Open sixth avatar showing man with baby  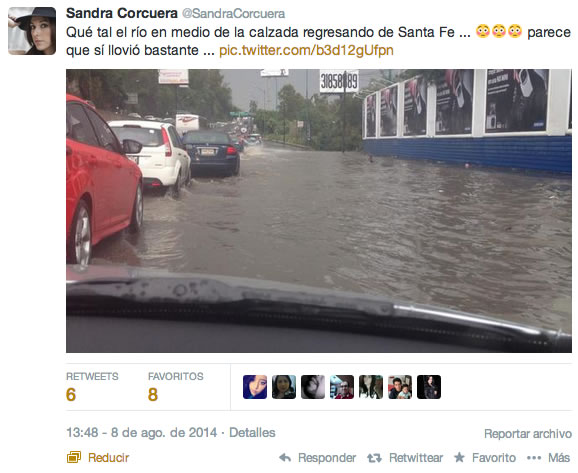tap(400, 387)
